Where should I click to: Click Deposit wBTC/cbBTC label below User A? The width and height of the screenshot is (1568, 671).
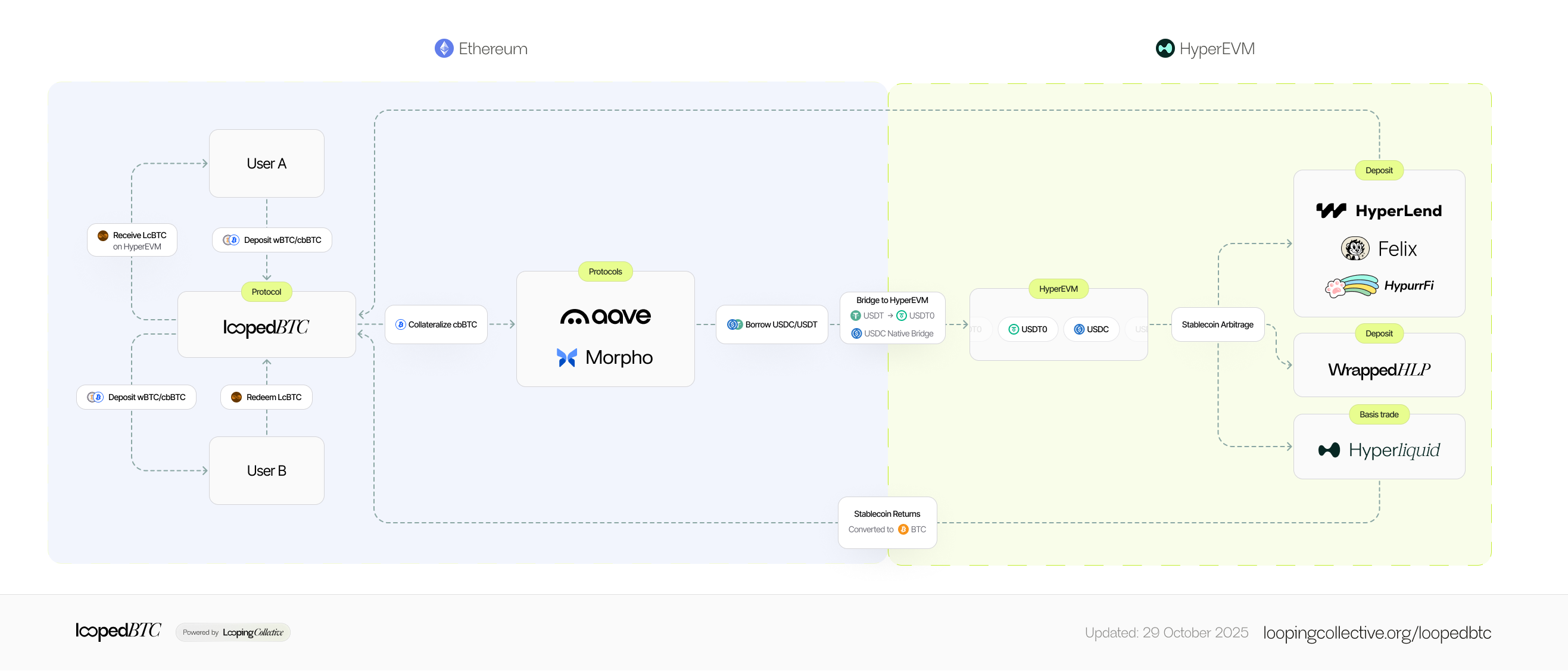[272, 241]
